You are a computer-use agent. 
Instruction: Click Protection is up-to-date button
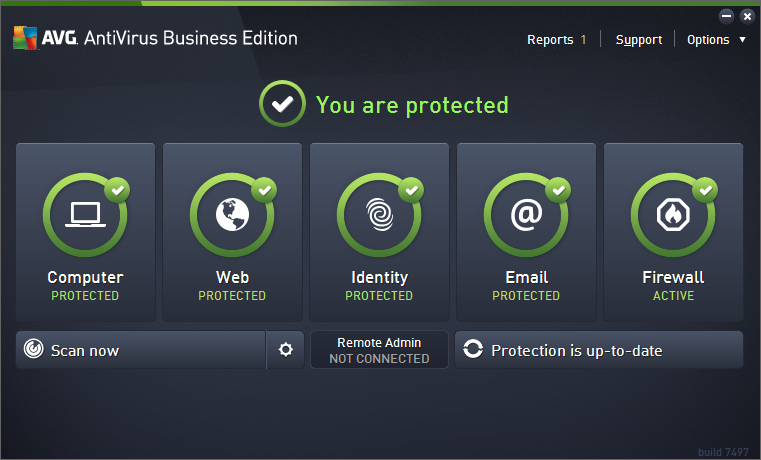(598, 350)
